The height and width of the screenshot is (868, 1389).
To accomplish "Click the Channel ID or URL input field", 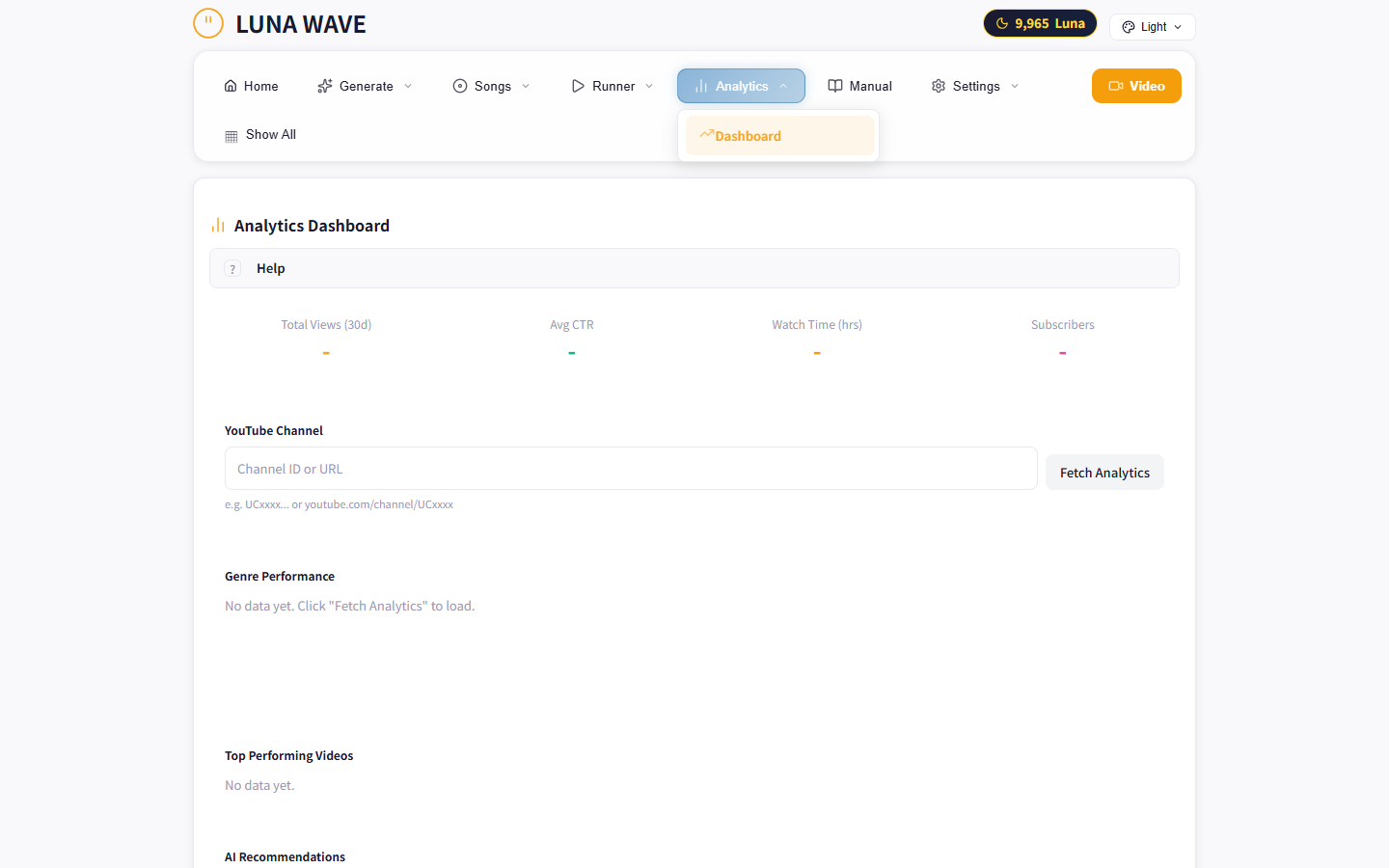I will [631, 468].
